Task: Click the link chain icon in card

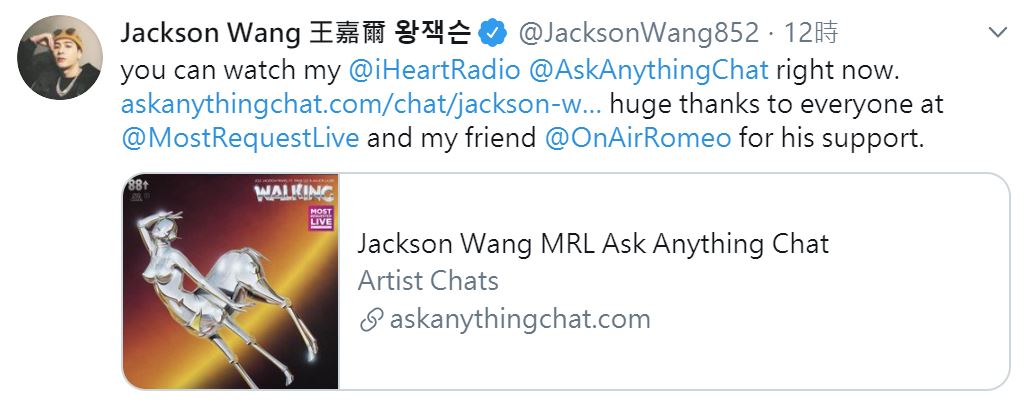Action: point(372,321)
